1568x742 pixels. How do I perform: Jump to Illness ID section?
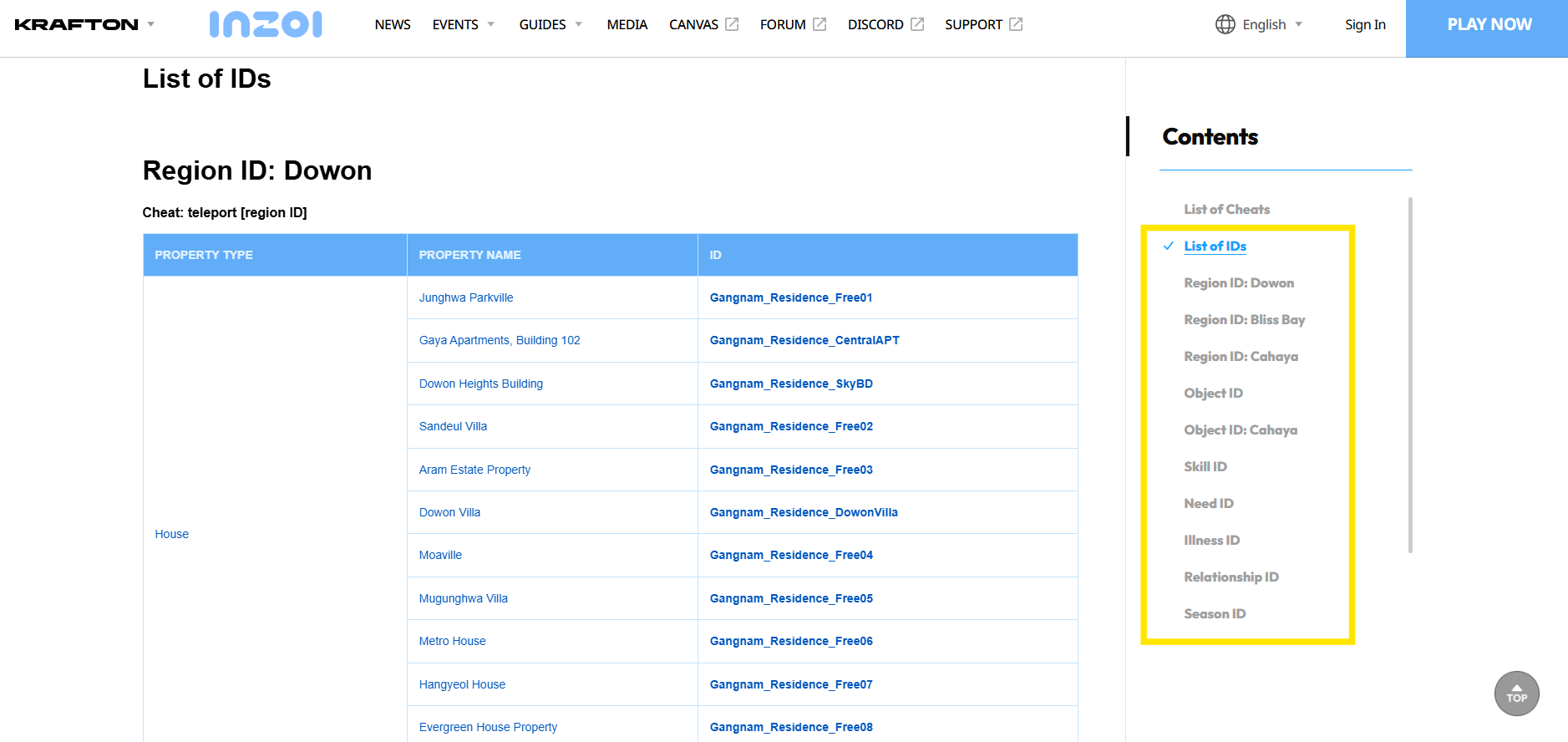click(x=1211, y=540)
